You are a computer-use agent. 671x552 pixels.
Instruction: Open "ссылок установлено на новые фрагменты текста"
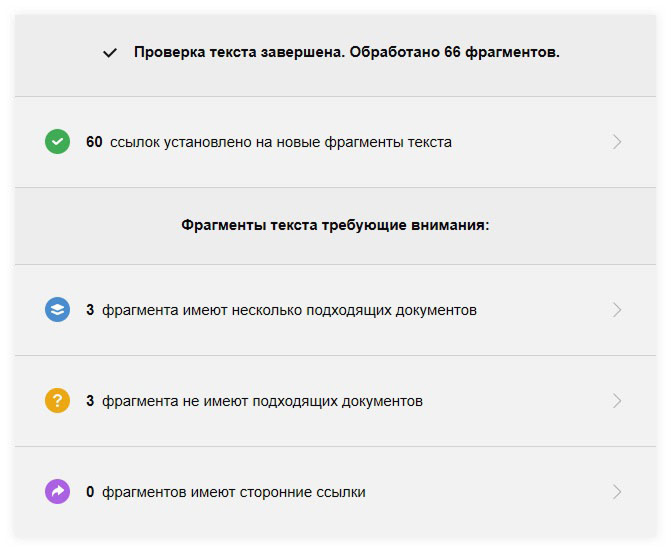281,142
